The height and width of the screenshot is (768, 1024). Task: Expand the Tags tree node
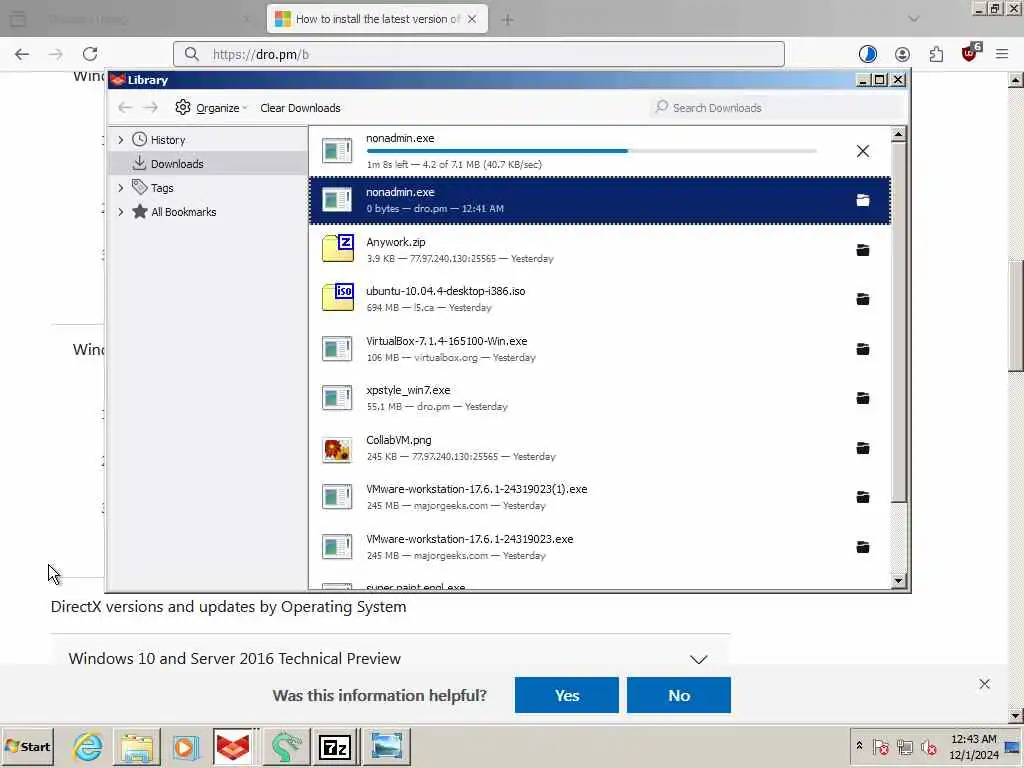tap(121, 188)
